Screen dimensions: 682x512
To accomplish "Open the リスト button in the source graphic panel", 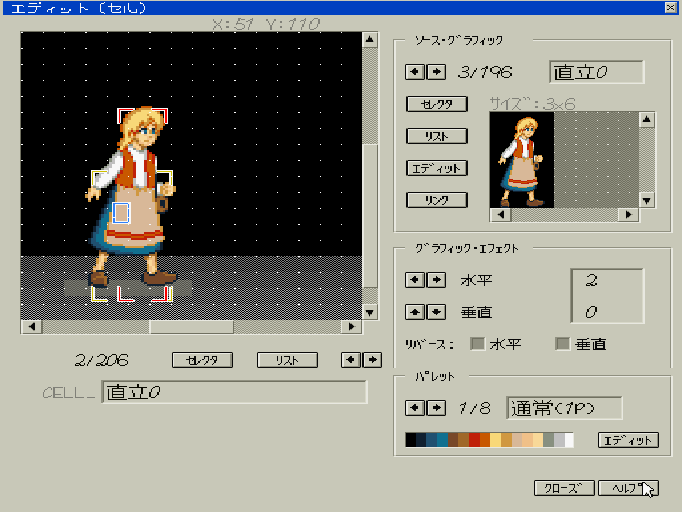I will click(x=437, y=136).
